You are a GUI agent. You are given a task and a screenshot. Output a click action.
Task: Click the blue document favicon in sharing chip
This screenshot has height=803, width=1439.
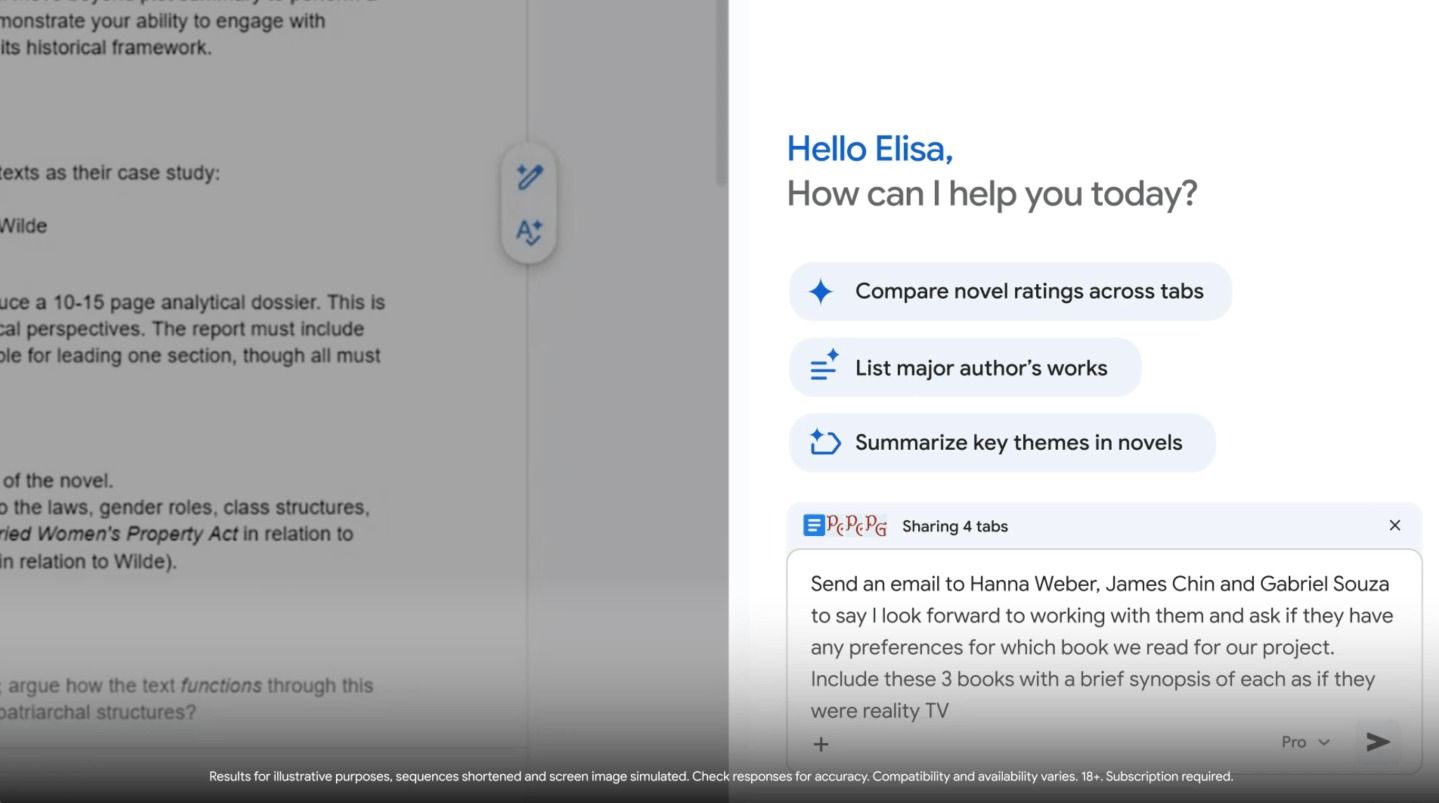point(815,525)
